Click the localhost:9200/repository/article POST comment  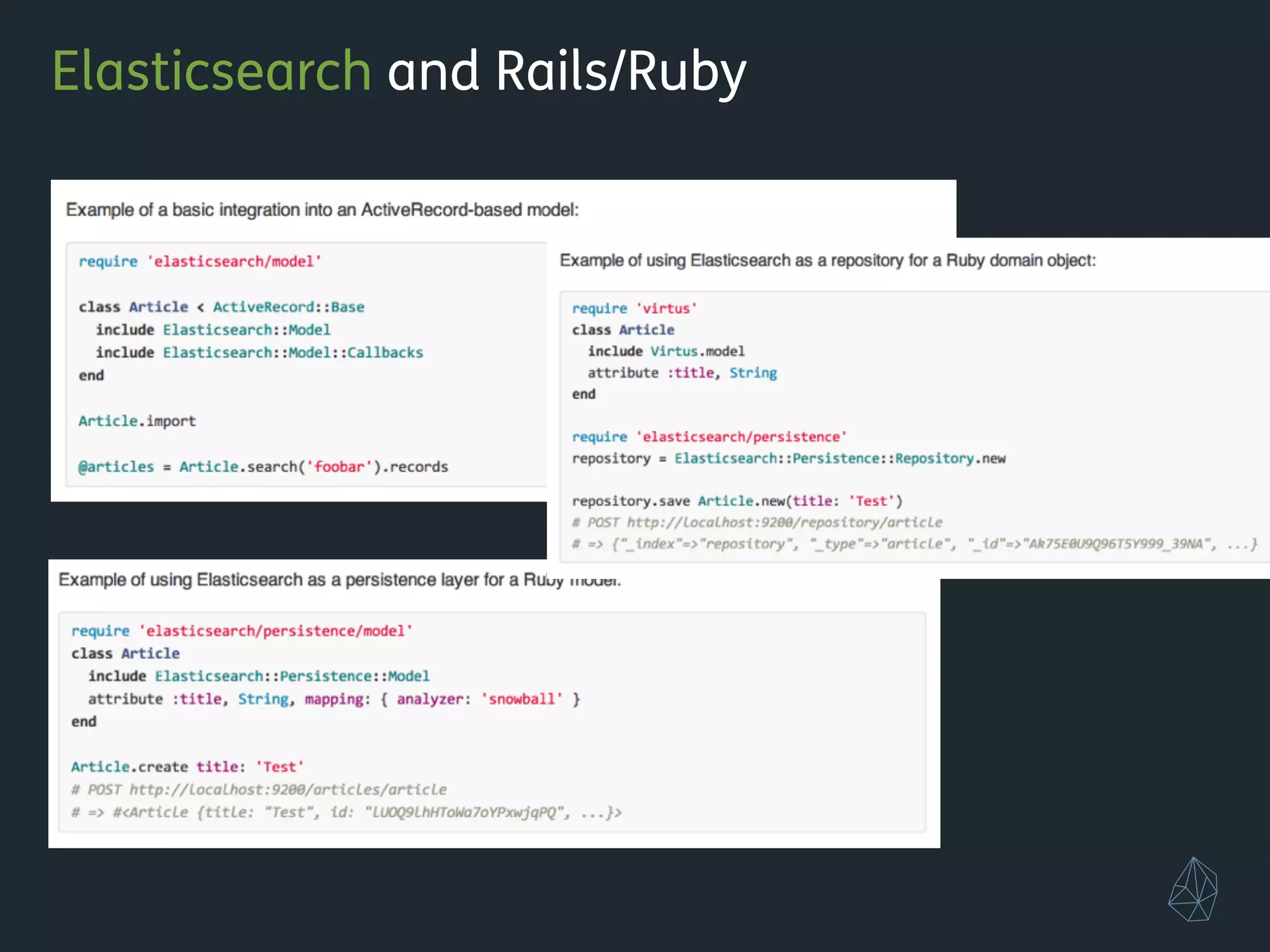pos(757,522)
